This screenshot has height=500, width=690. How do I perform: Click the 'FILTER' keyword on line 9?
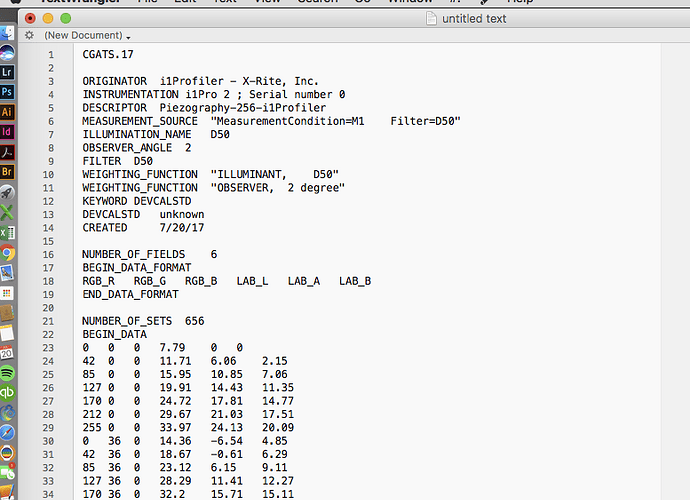[102, 161]
